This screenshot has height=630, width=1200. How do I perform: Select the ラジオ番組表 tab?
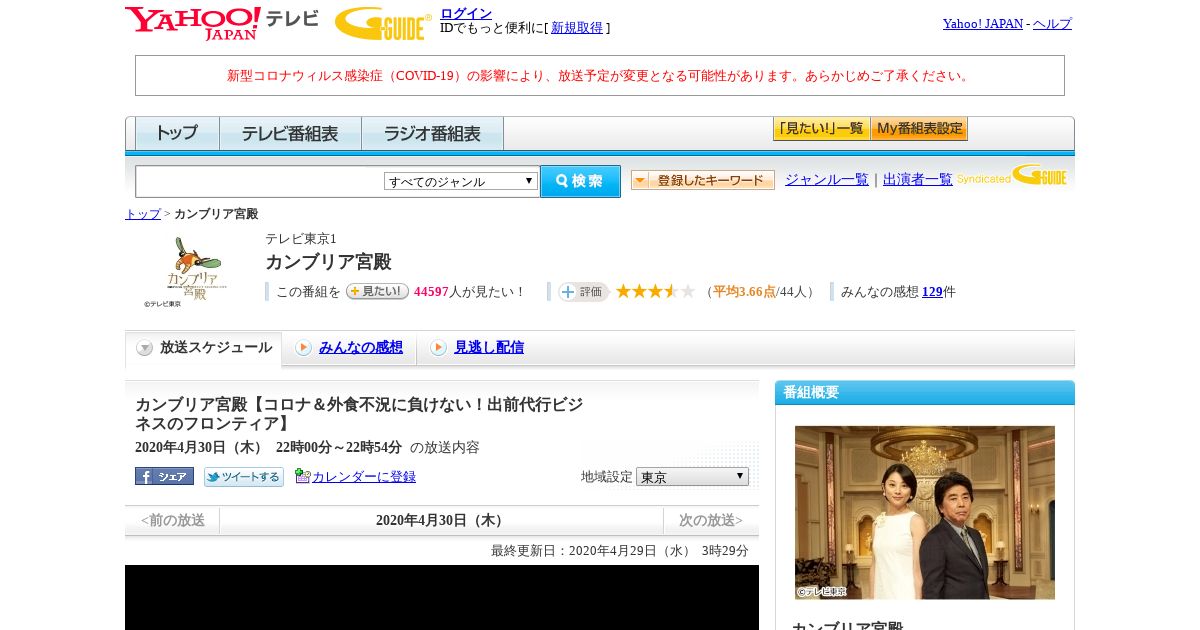tap(432, 133)
